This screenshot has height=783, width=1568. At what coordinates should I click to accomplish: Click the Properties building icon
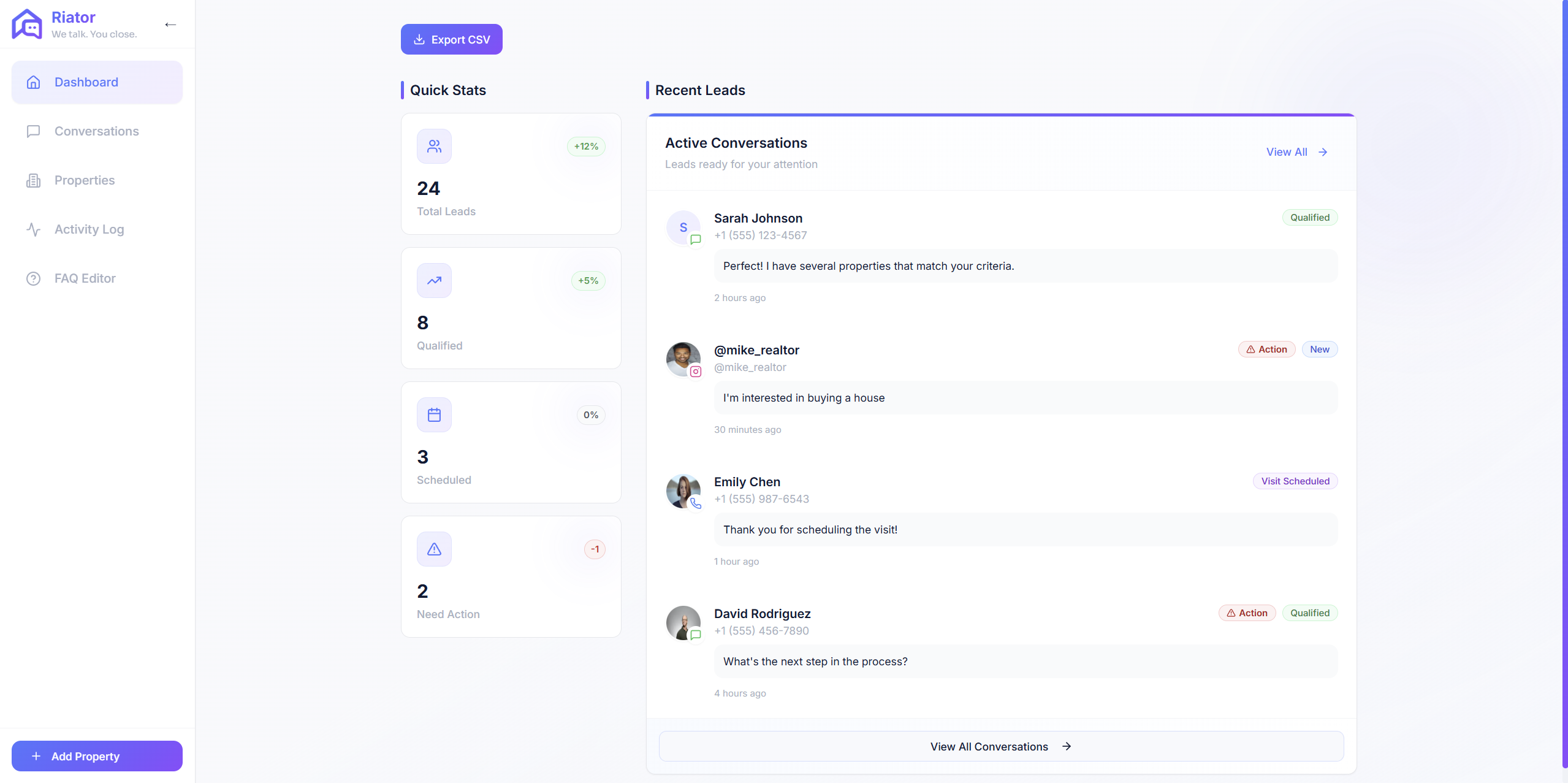click(34, 180)
